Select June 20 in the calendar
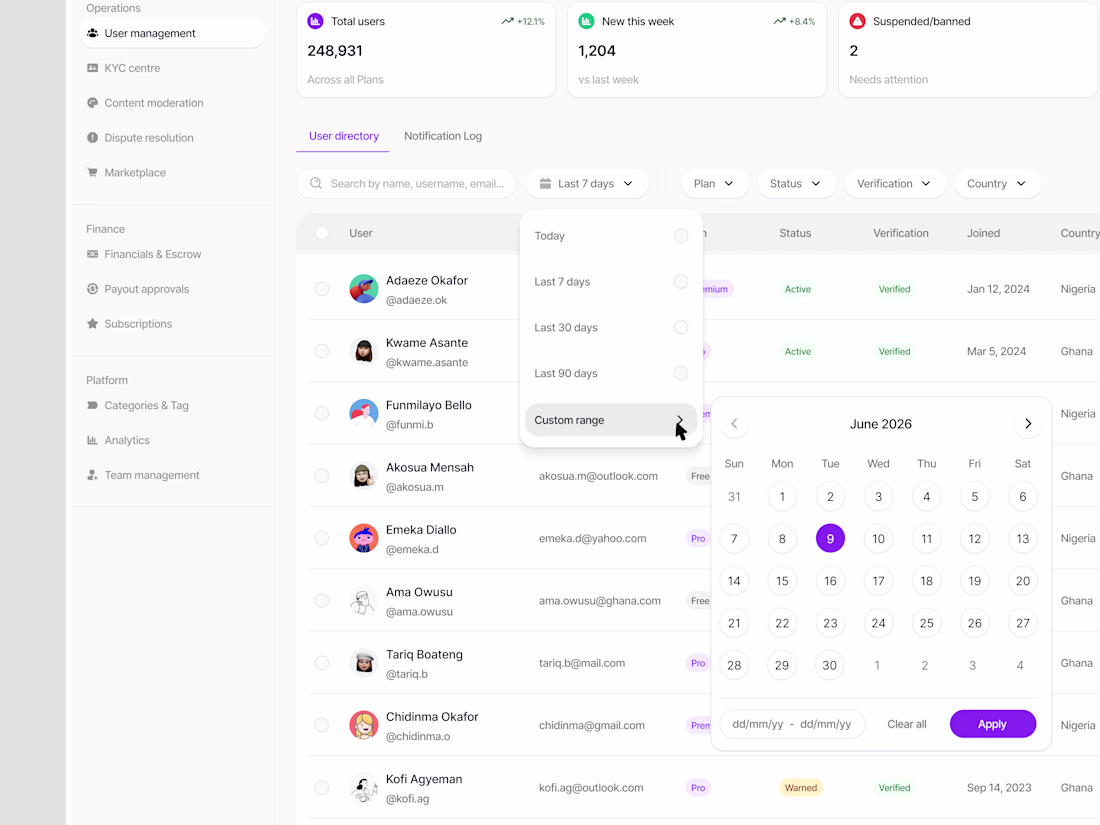1100x825 pixels. pos(1023,581)
